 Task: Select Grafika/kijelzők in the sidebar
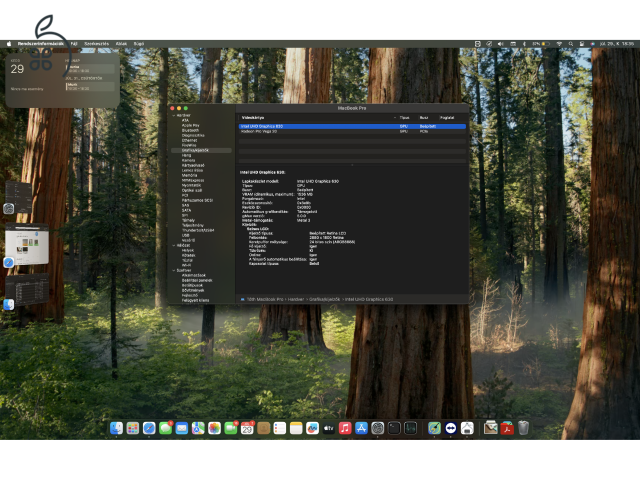pyautogui.click(x=201, y=150)
